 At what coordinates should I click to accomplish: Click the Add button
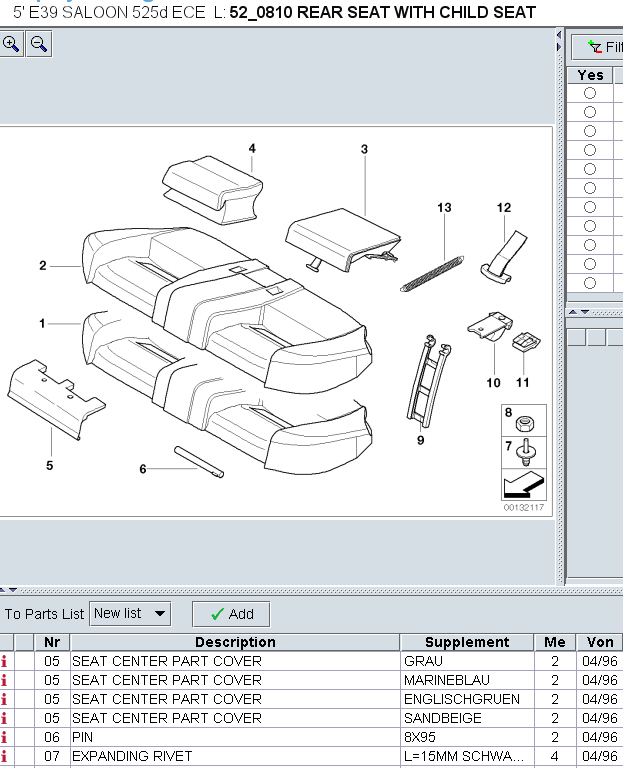click(x=231, y=614)
